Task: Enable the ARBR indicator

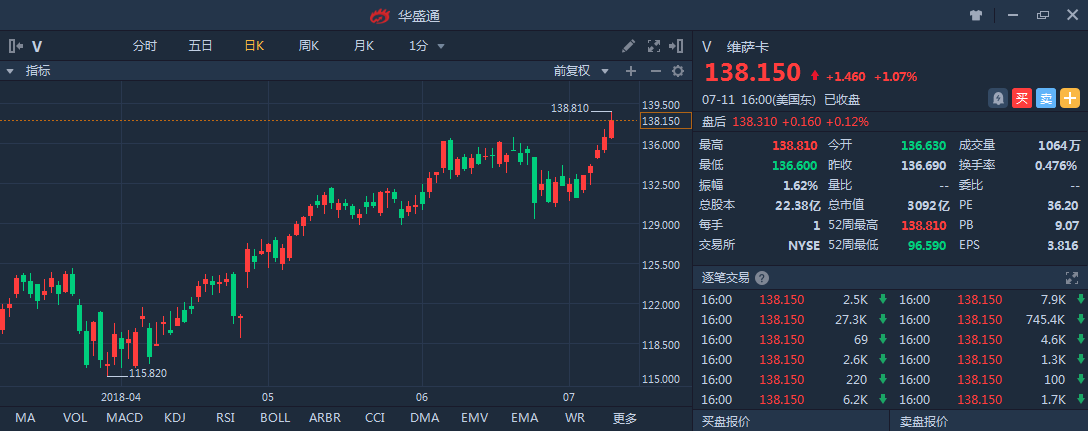Action: [325, 418]
